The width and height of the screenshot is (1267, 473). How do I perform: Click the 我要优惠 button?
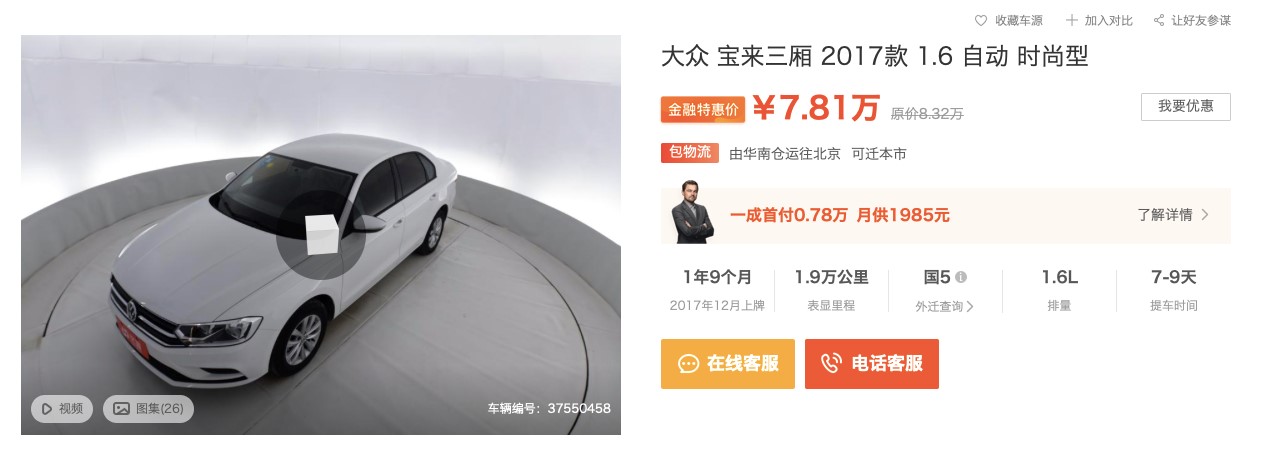point(1185,107)
